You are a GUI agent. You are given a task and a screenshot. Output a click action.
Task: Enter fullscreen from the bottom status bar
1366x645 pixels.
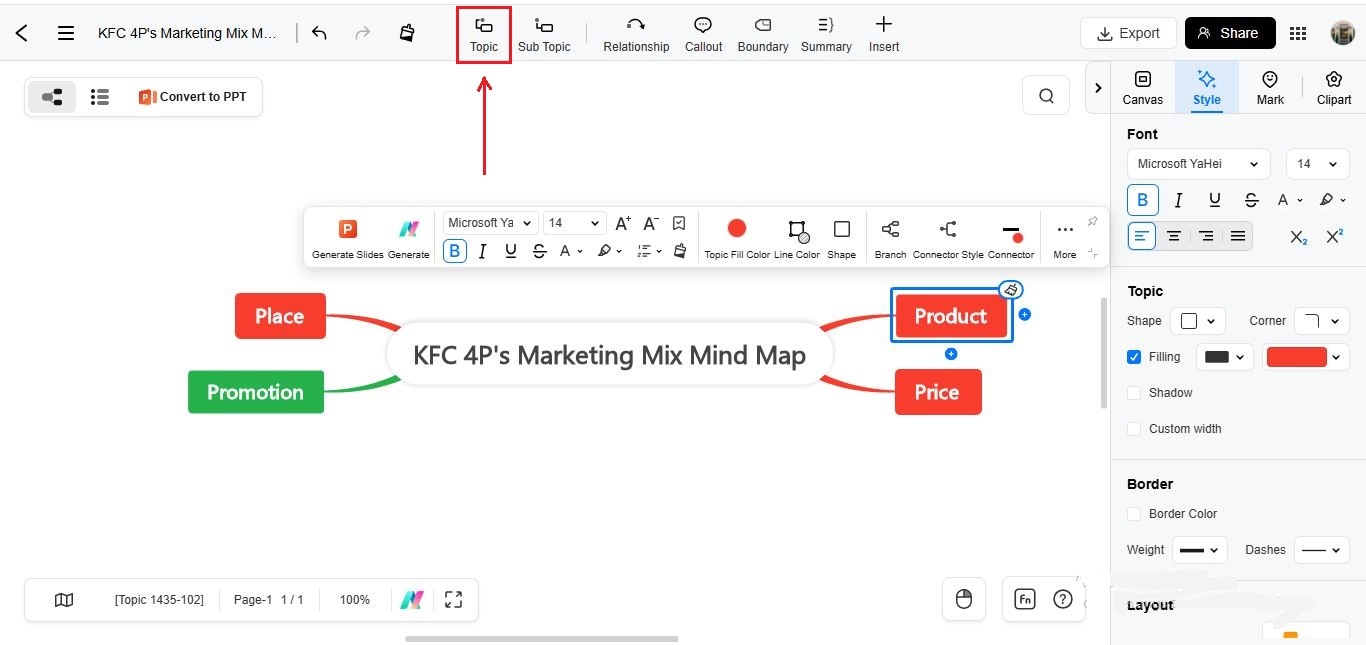click(453, 600)
